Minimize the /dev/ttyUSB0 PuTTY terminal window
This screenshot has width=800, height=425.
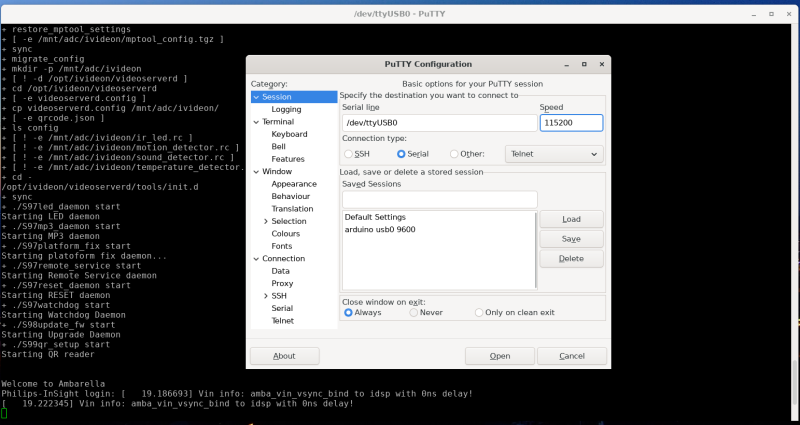click(x=754, y=14)
